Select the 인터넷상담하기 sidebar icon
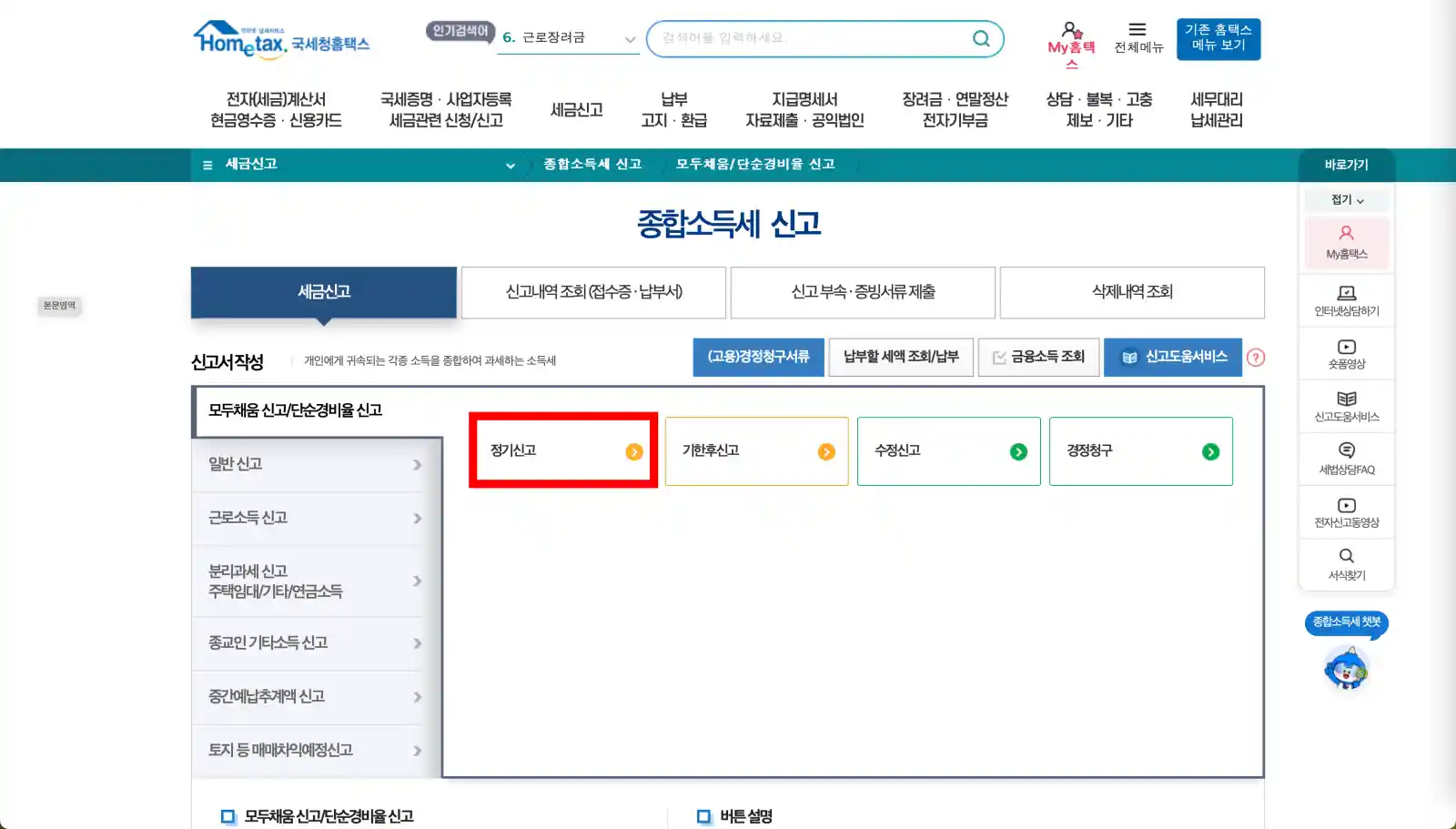Screen dimensions: 1456x829 pos(1346,300)
